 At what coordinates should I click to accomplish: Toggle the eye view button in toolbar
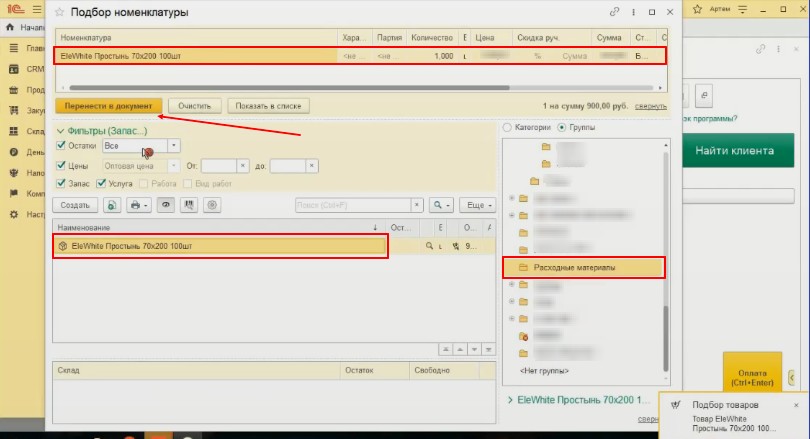(166, 205)
